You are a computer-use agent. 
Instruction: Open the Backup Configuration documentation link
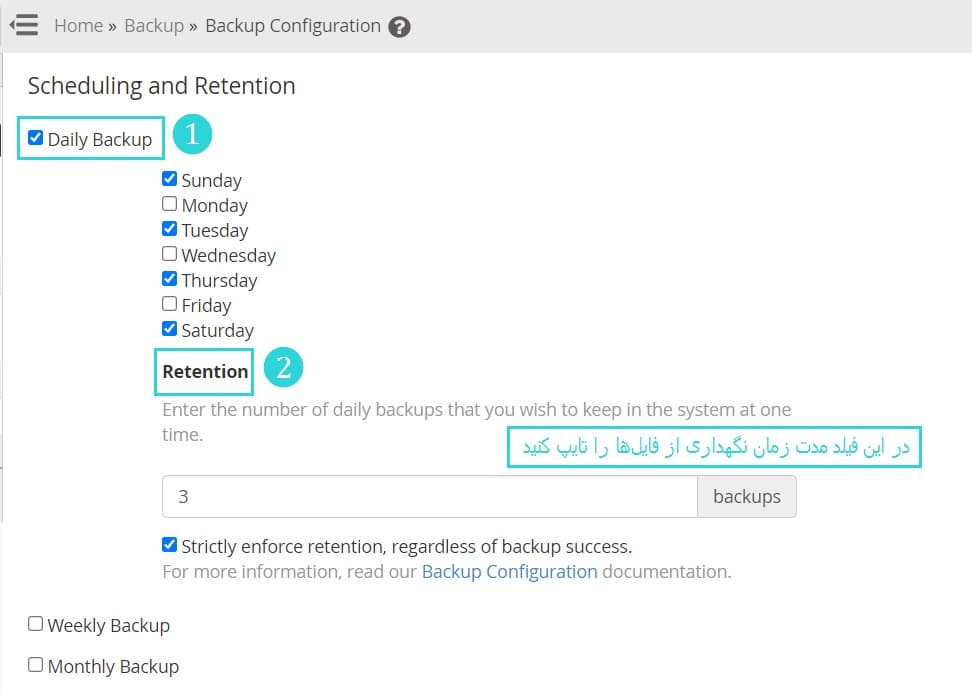[510, 571]
